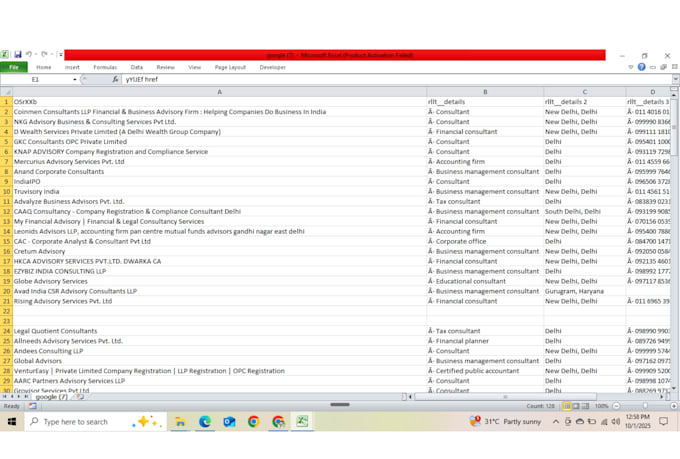
Task: Select the cell Gurugram, Haryana
Action: (x=585, y=292)
